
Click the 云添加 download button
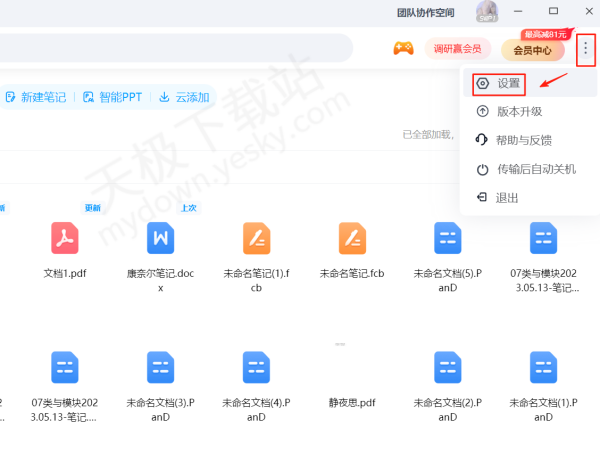[184, 97]
